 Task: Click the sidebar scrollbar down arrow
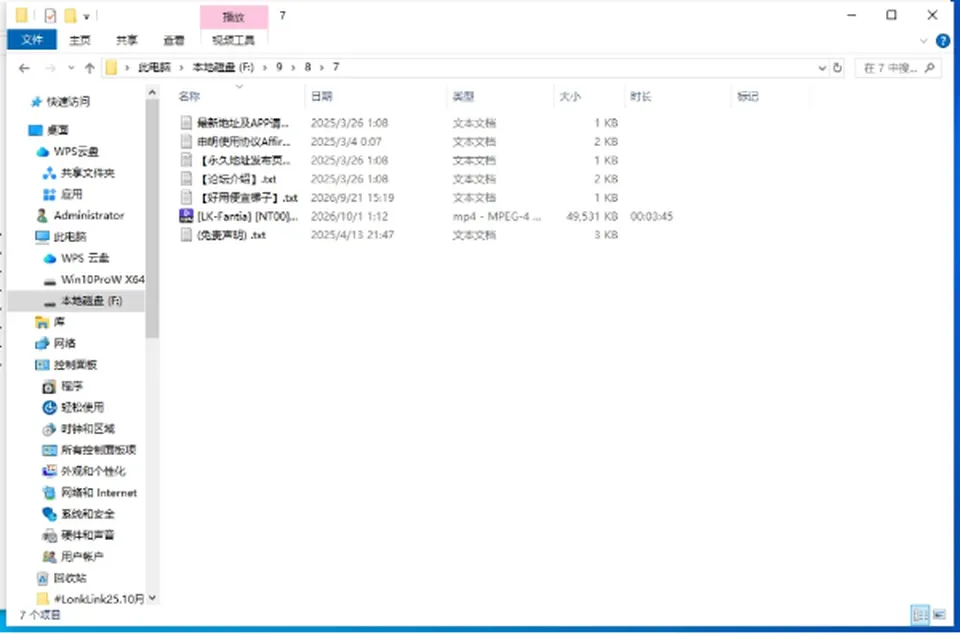152,598
